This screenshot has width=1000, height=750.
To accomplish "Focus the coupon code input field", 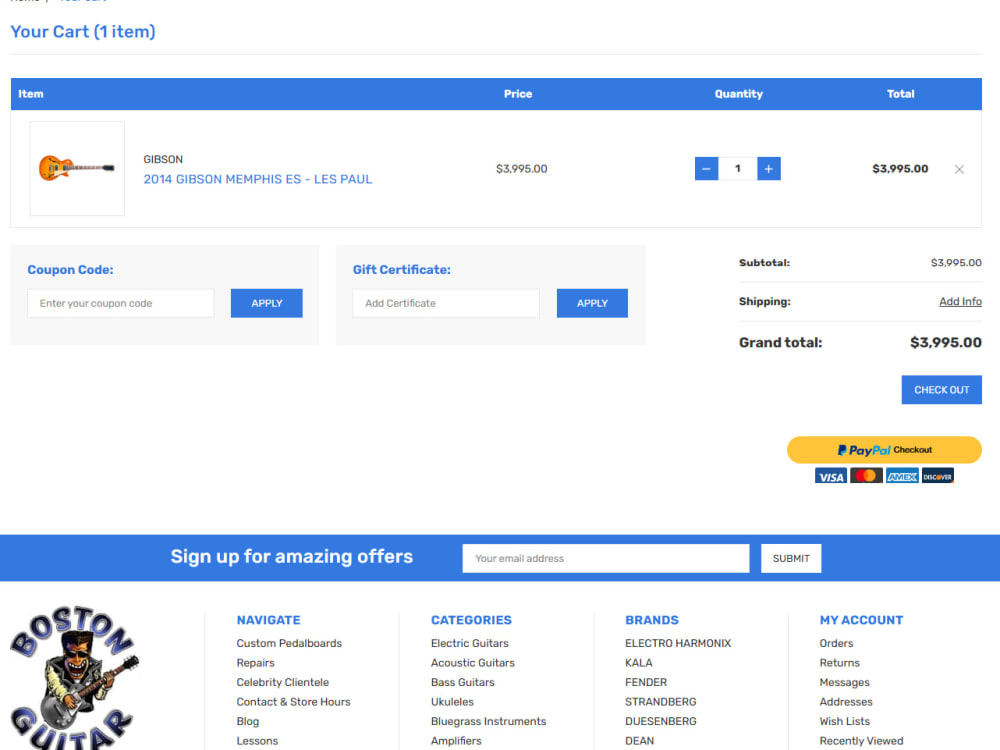I will pos(121,304).
